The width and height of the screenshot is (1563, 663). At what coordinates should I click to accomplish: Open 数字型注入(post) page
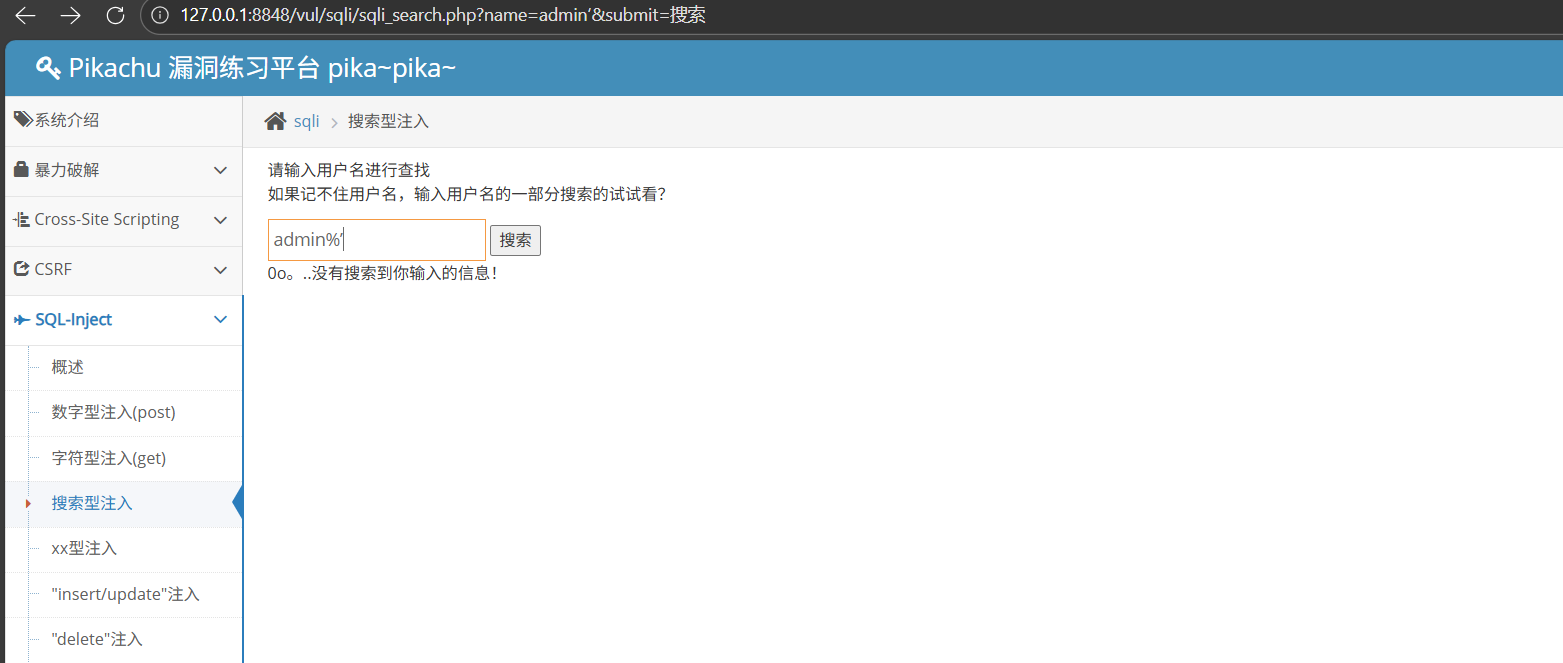coord(113,412)
